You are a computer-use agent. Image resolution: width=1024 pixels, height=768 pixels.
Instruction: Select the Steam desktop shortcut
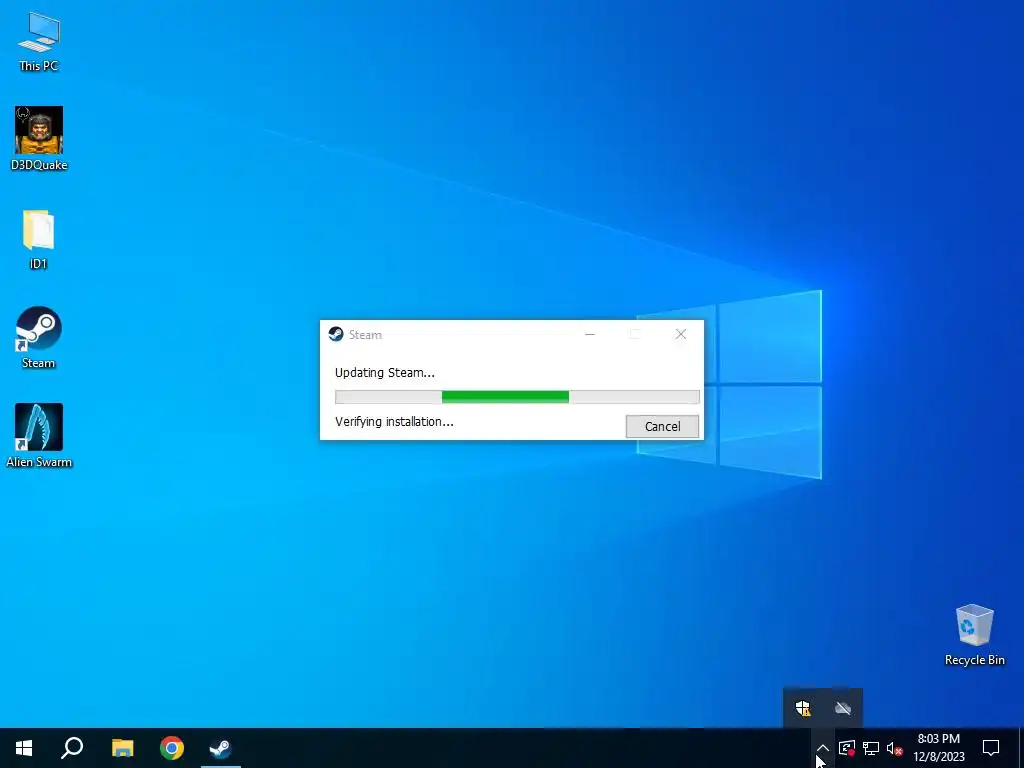click(x=39, y=338)
